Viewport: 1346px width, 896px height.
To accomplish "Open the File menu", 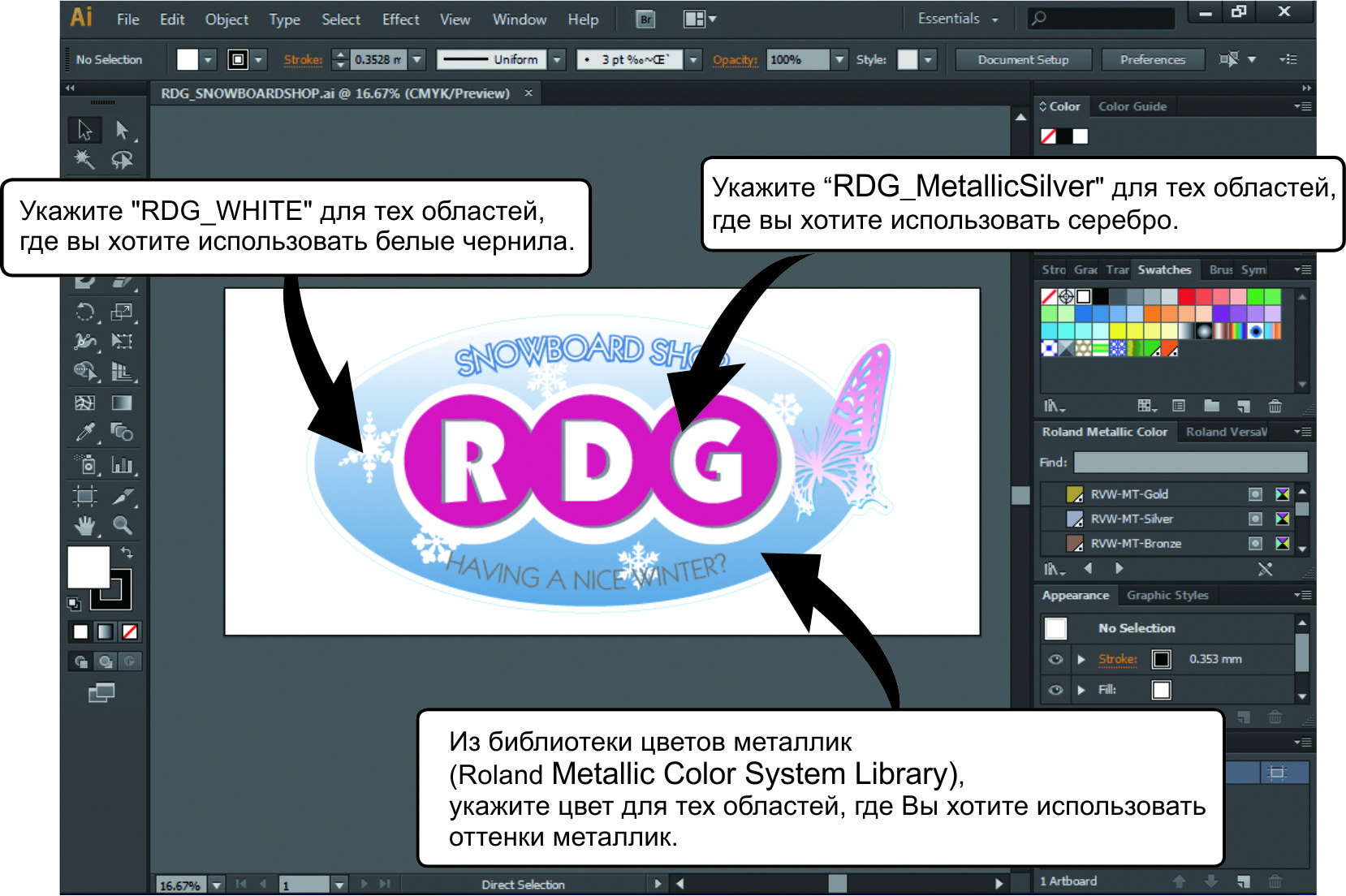I will coord(127,19).
